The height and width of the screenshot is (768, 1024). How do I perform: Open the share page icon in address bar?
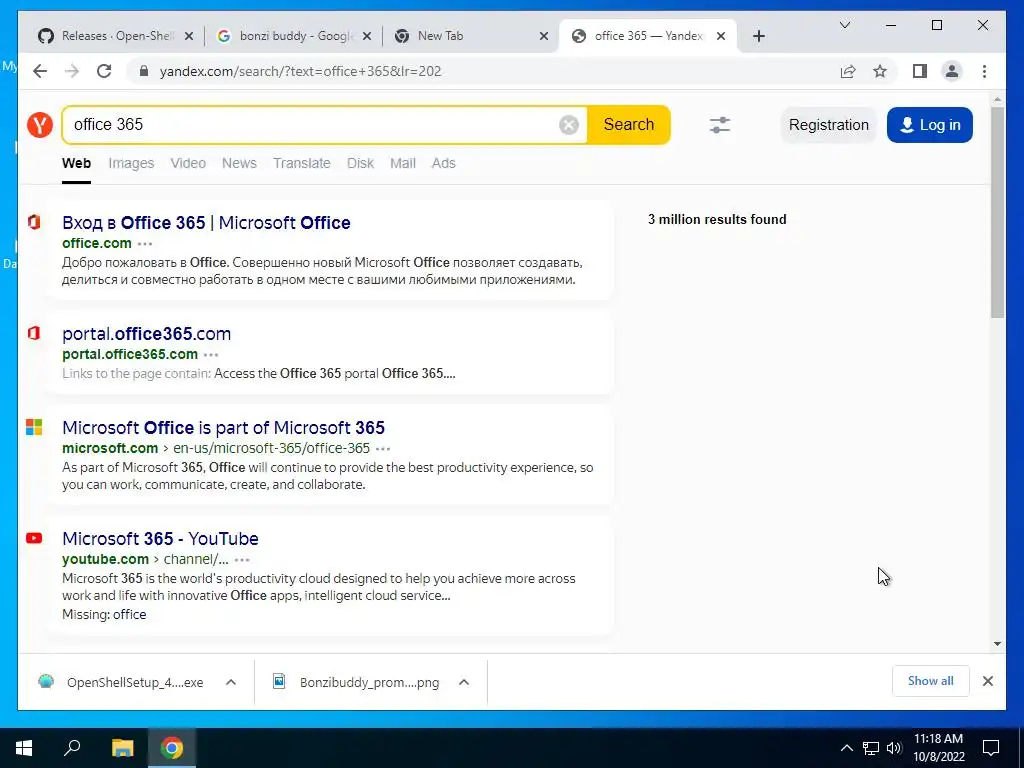[x=848, y=71]
